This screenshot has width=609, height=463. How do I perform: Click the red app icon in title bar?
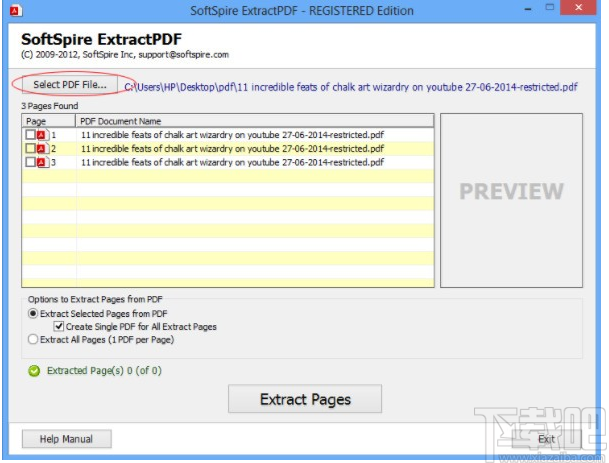(16, 10)
